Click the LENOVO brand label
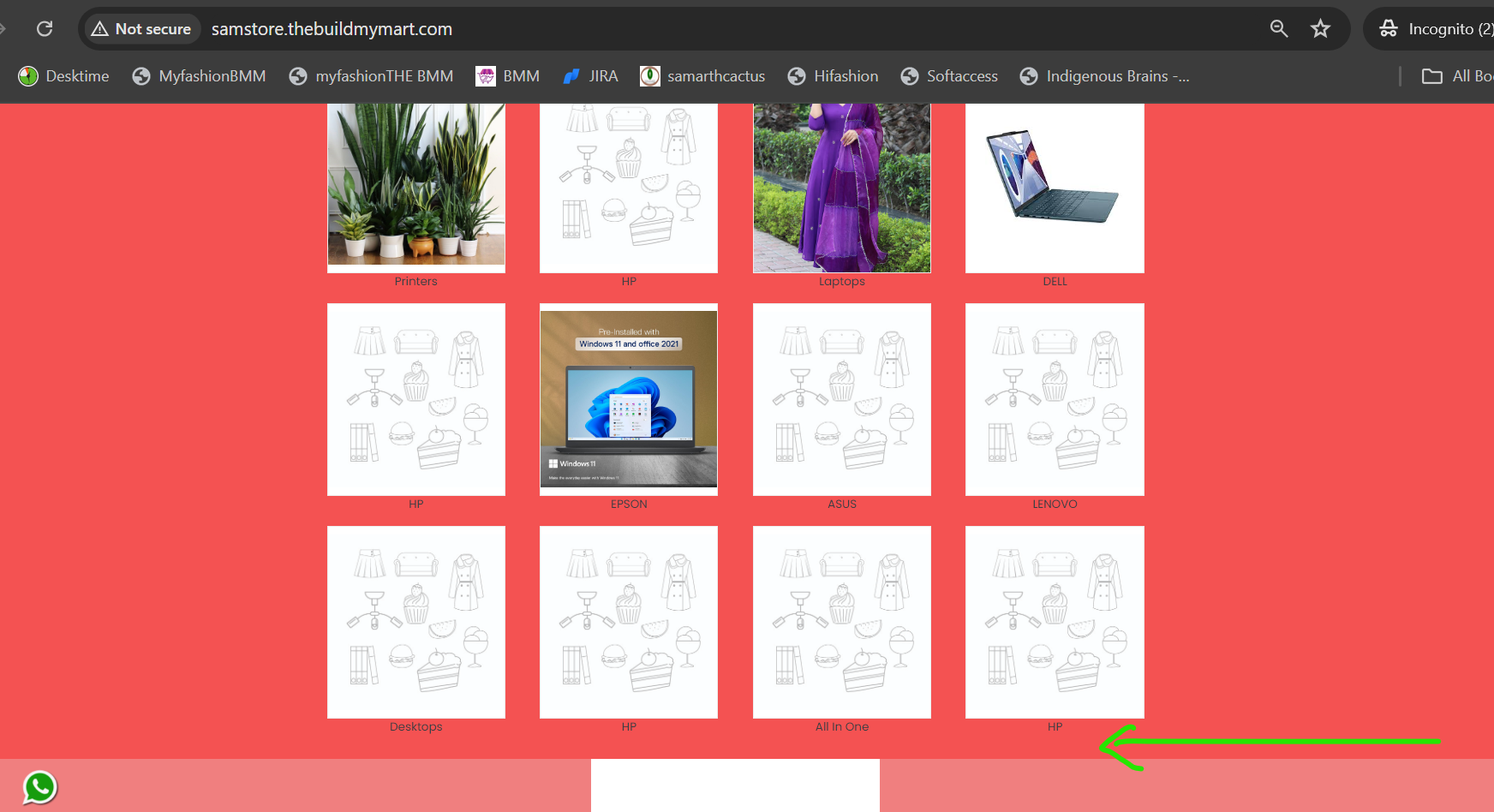 [x=1055, y=504]
